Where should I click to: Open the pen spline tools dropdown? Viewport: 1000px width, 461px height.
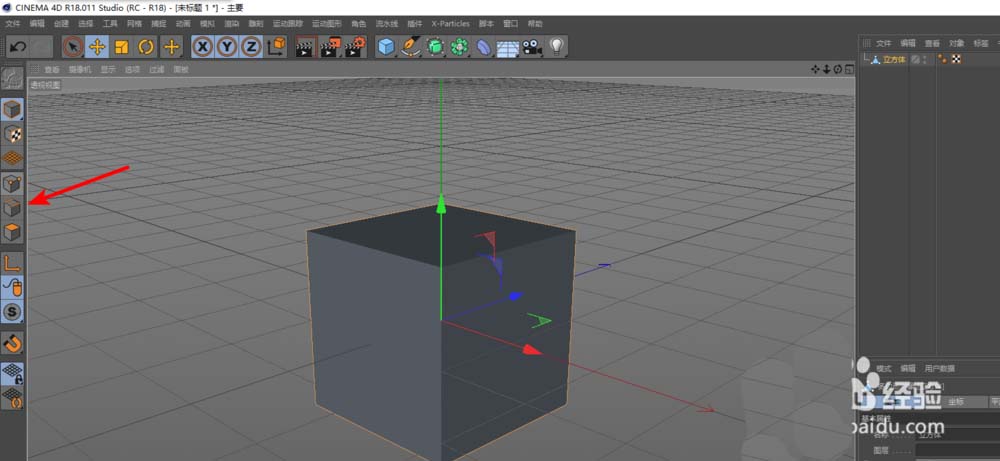pyautogui.click(x=410, y=46)
